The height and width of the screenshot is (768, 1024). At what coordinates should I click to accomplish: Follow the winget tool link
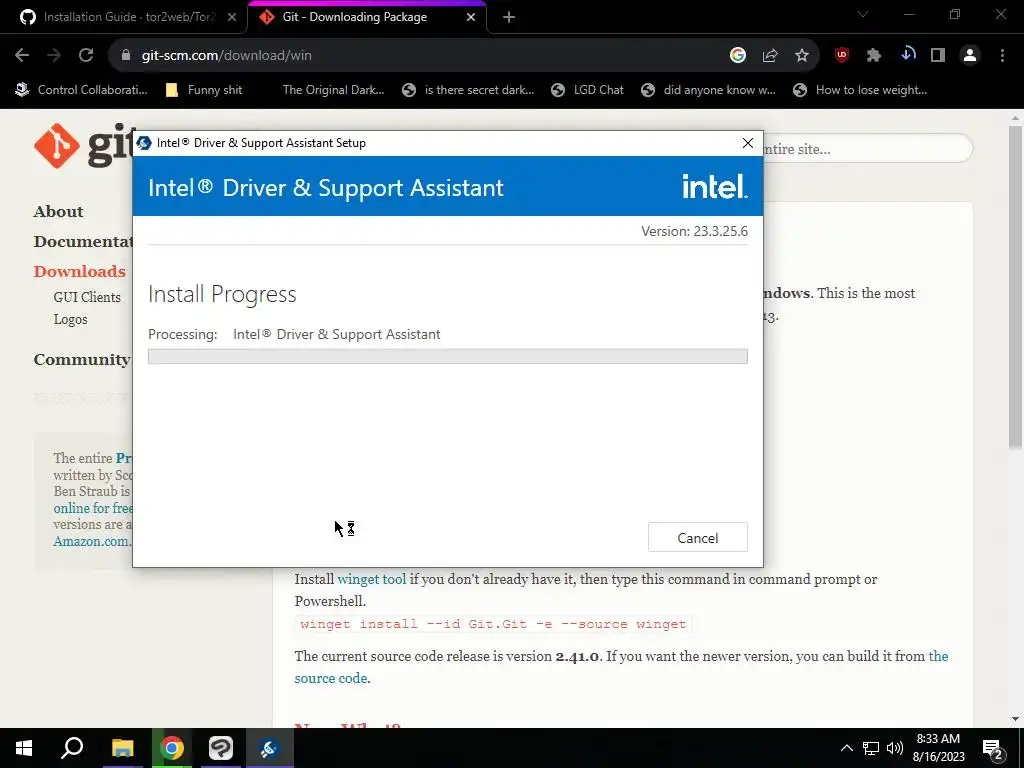(372, 579)
